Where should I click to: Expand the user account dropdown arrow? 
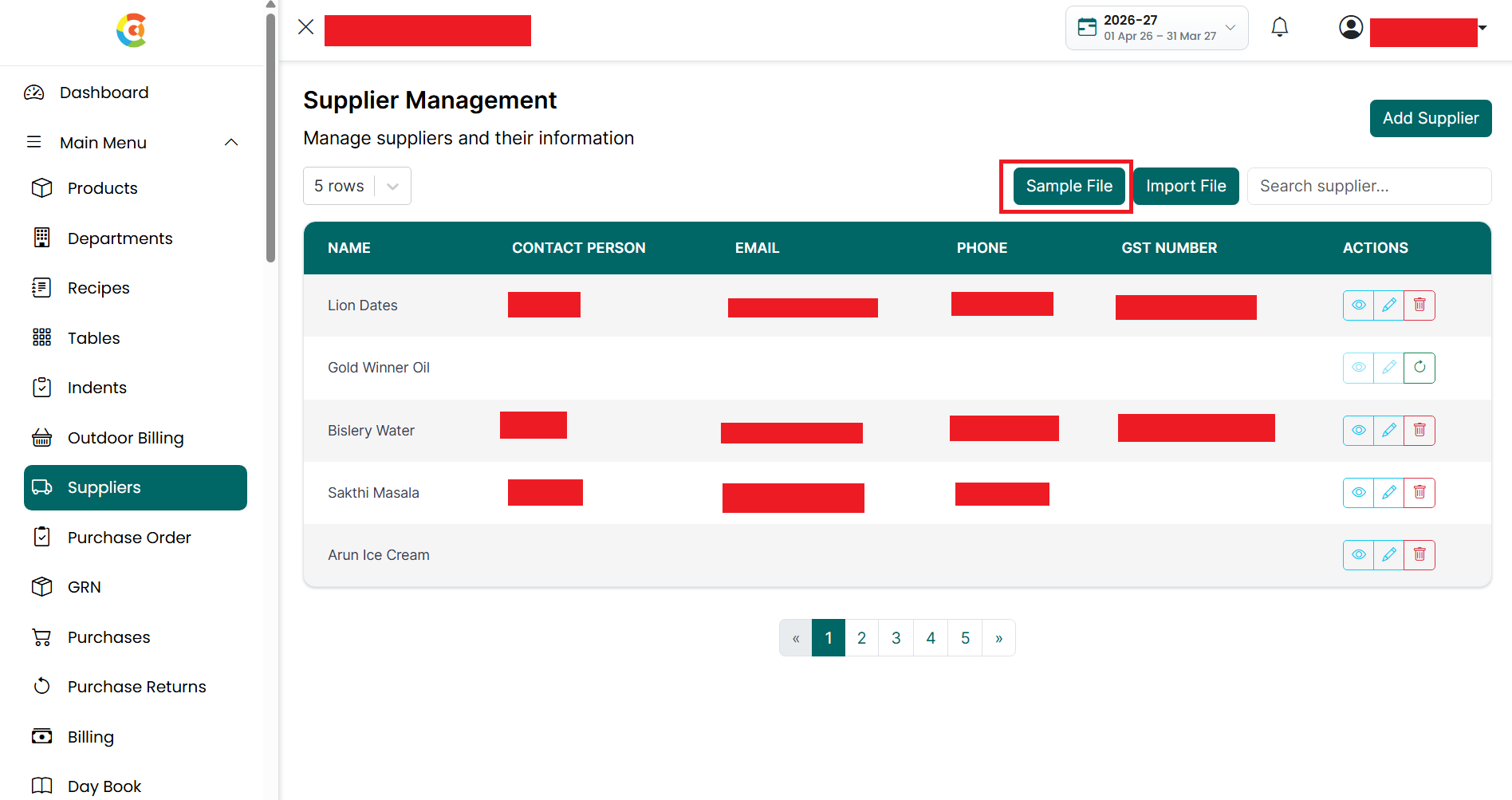1482,28
